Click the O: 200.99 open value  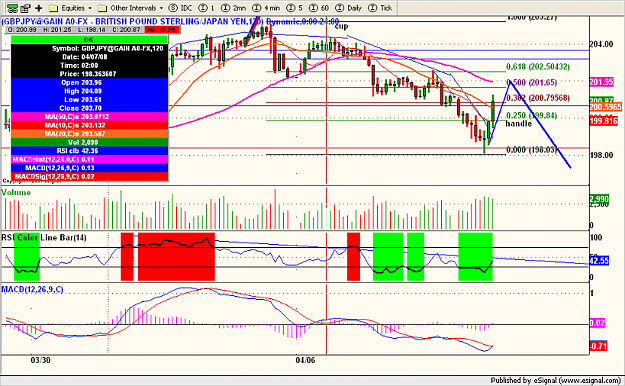click(22, 30)
